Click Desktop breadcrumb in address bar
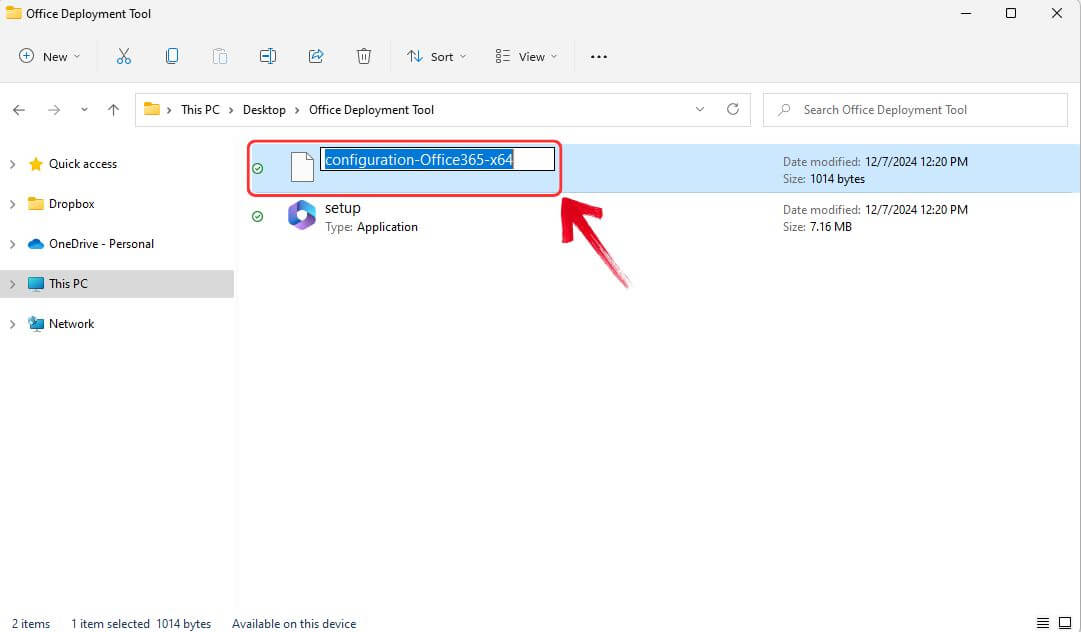The image size is (1081, 632). (264, 110)
